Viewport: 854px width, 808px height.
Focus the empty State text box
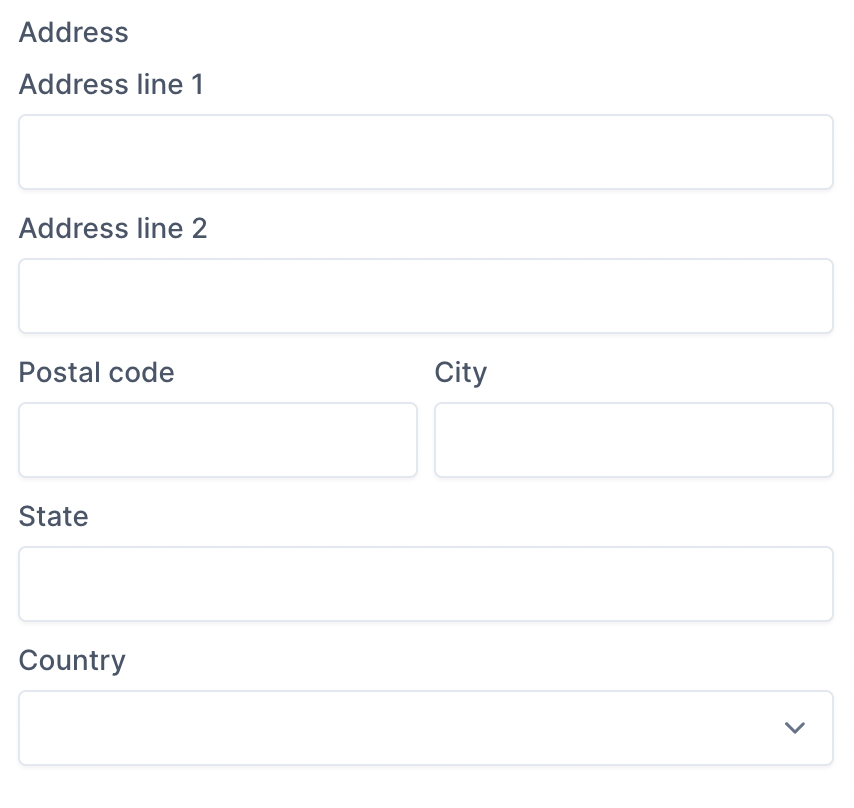tap(426, 584)
